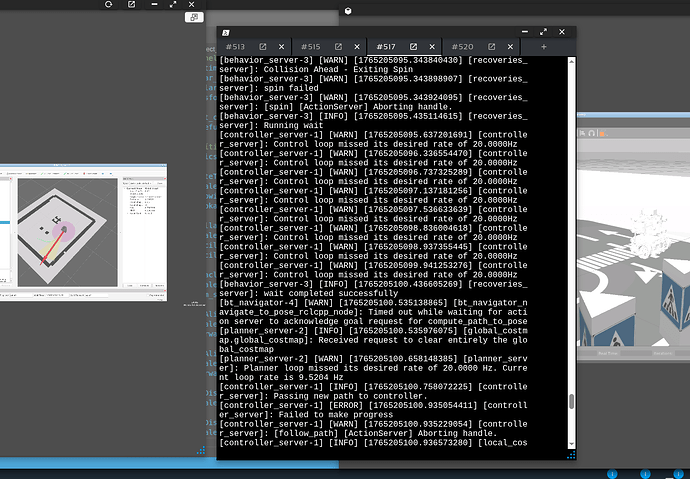Image resolution: width=690 pixels, height=479 pixels.
Task: Click the pop-out icon on tab #520
Action: pos(491,47)
